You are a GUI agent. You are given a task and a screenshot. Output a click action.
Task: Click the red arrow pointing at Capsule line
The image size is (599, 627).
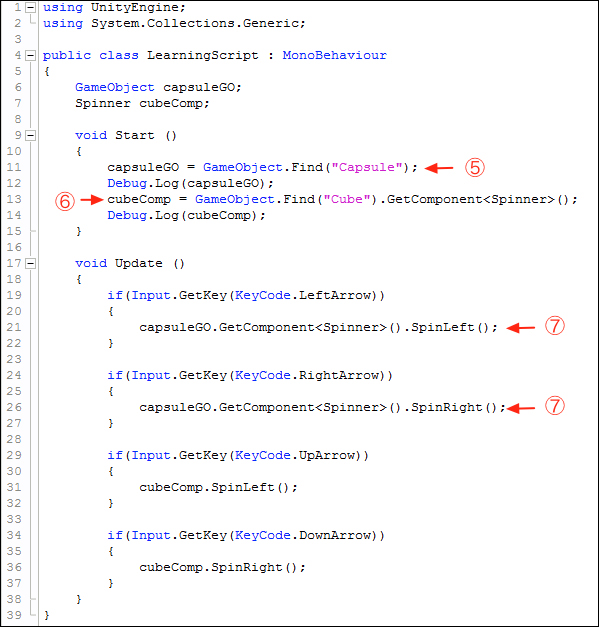pos(439,168)
